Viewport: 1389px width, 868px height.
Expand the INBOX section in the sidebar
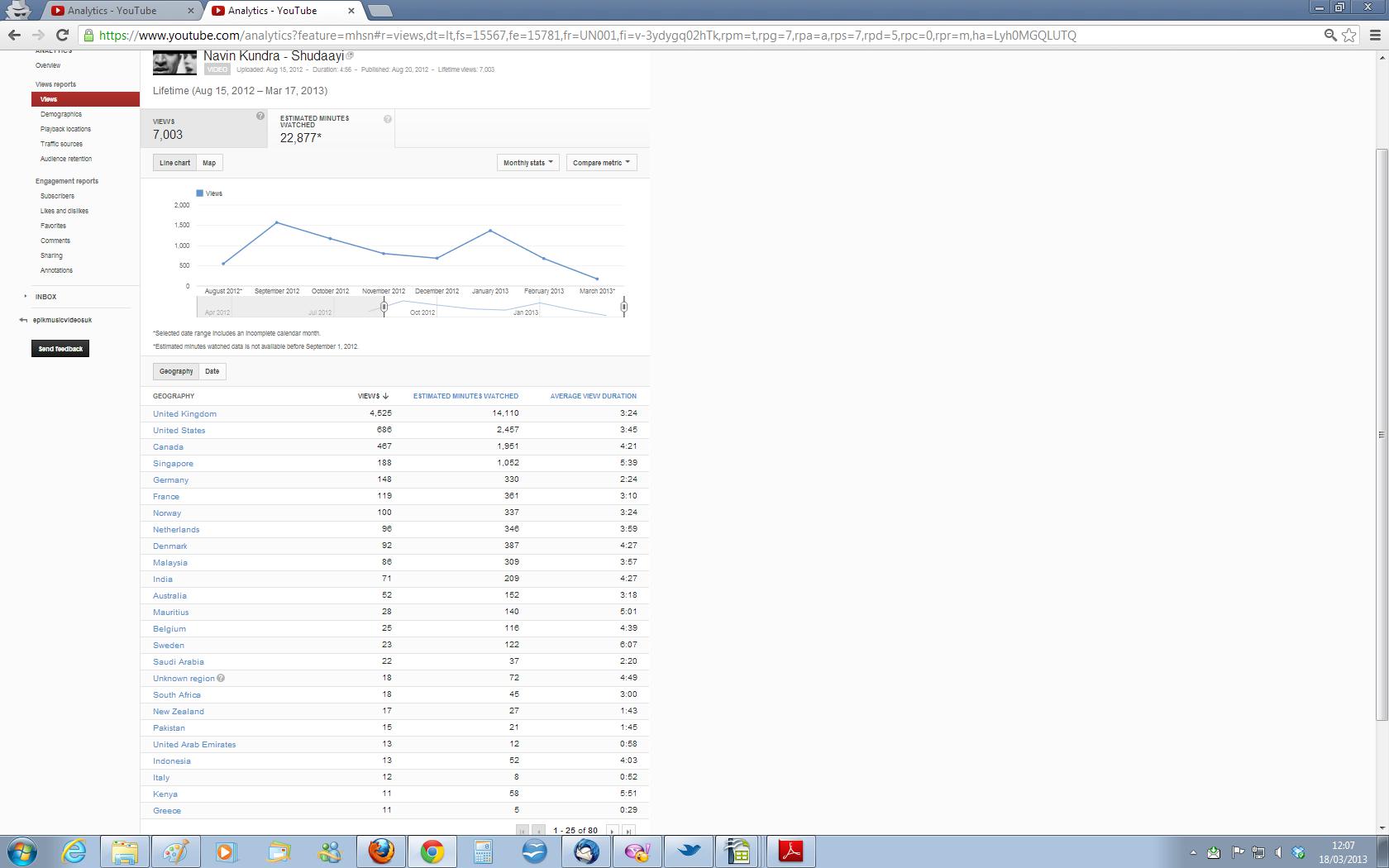click(x=45, y=297)
